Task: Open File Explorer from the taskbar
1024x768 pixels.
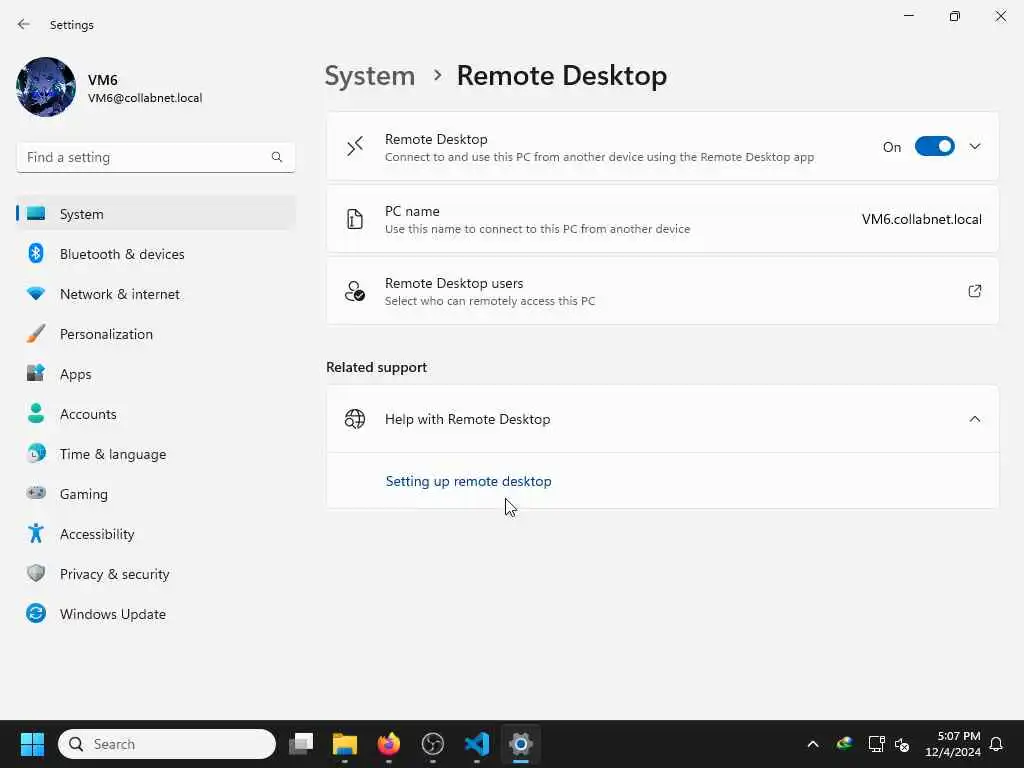Action: tap(345, 744)
